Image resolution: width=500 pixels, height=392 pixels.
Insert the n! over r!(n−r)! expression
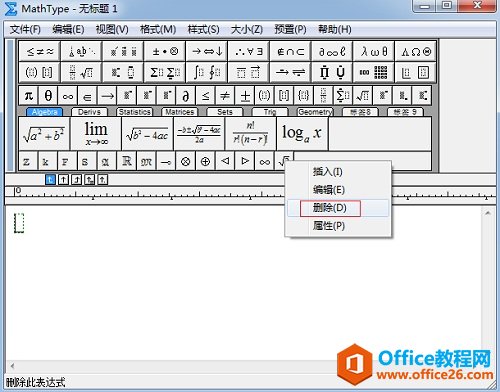pos(251,134)
